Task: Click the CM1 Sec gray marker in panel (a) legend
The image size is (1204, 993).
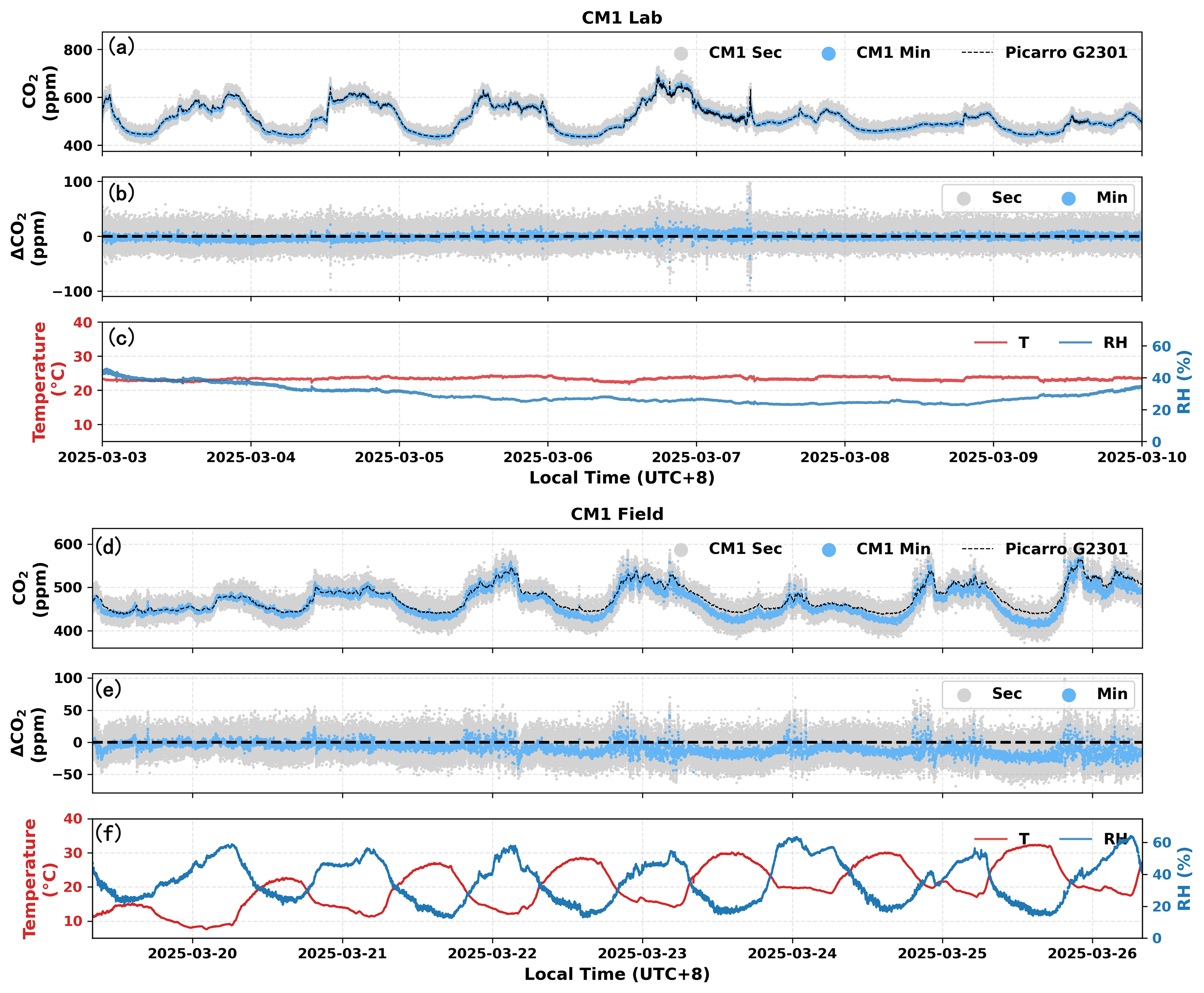Action: (x=681, y=53)
